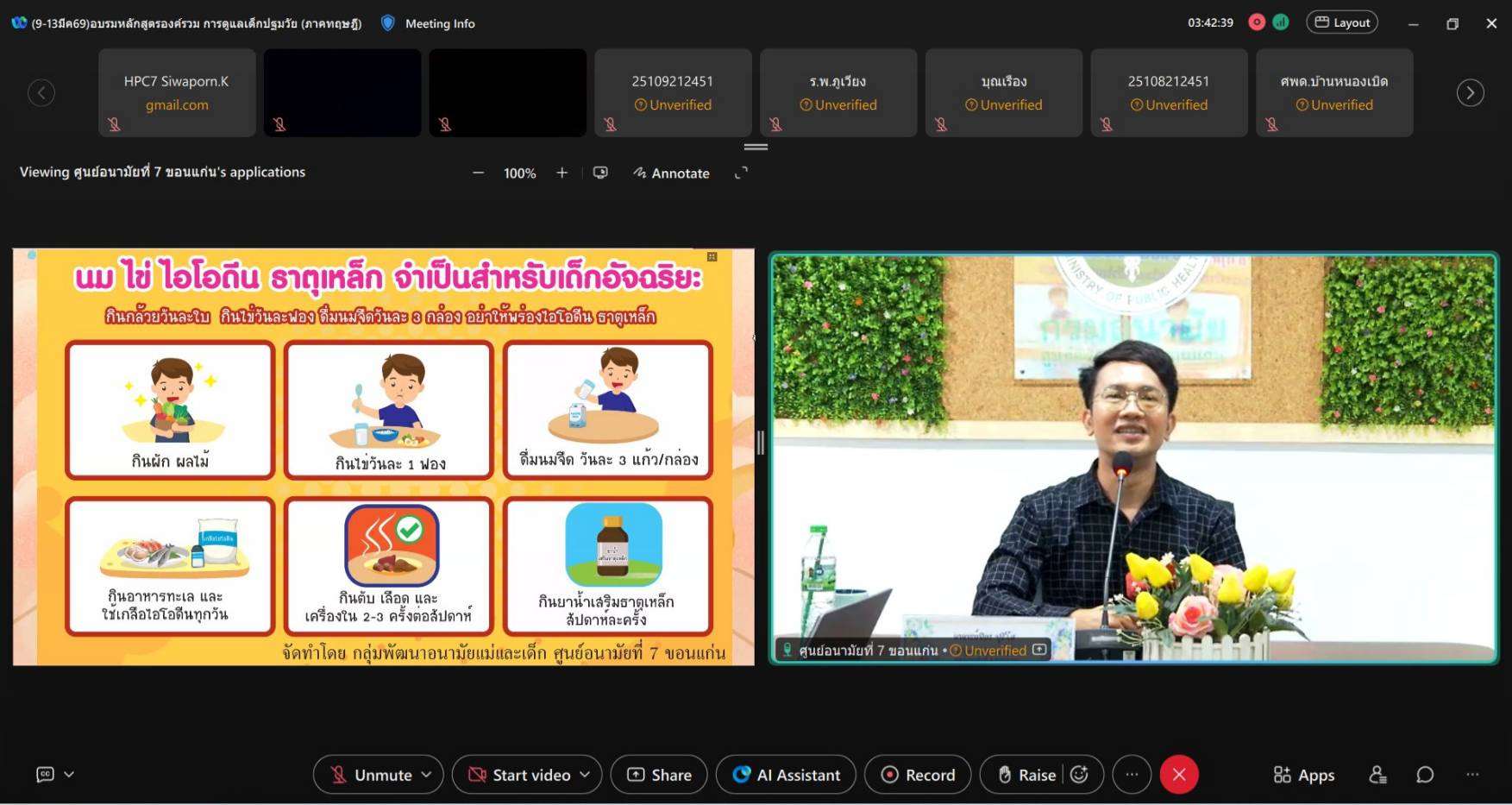Expand the audio options arrow beside Unmute
This screenshot has width=1512, height=805.
pos(427,775)
